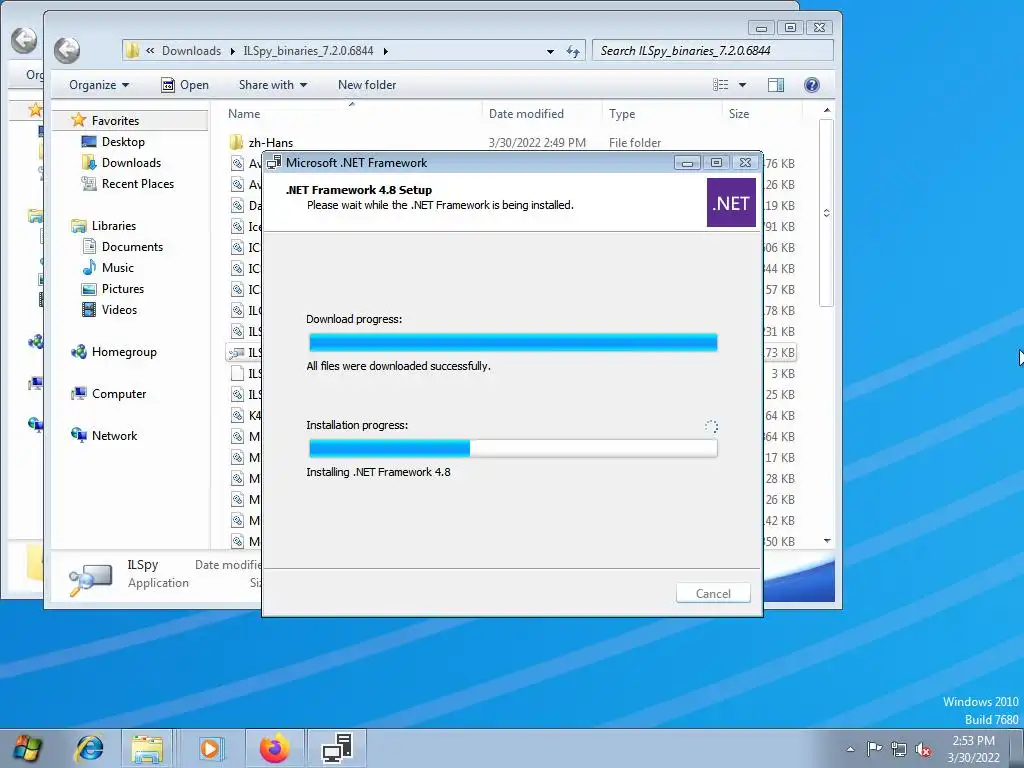Viewport: 1024px width, 768px height.
Task: Open Firefox from the taskbar
Action: coord(274,748)
